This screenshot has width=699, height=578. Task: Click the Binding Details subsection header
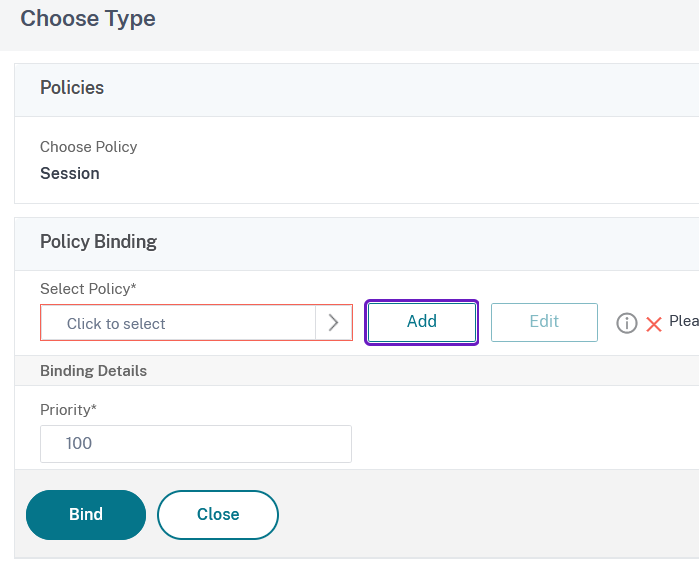tap(93, 371)
